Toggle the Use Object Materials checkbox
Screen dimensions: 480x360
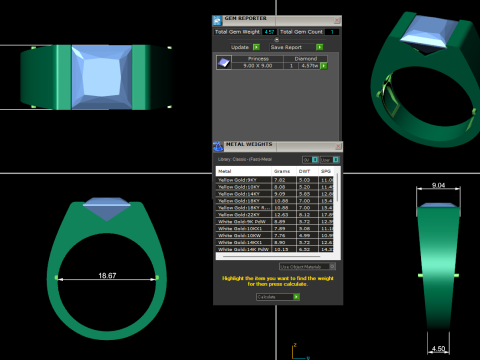[332, 266]
